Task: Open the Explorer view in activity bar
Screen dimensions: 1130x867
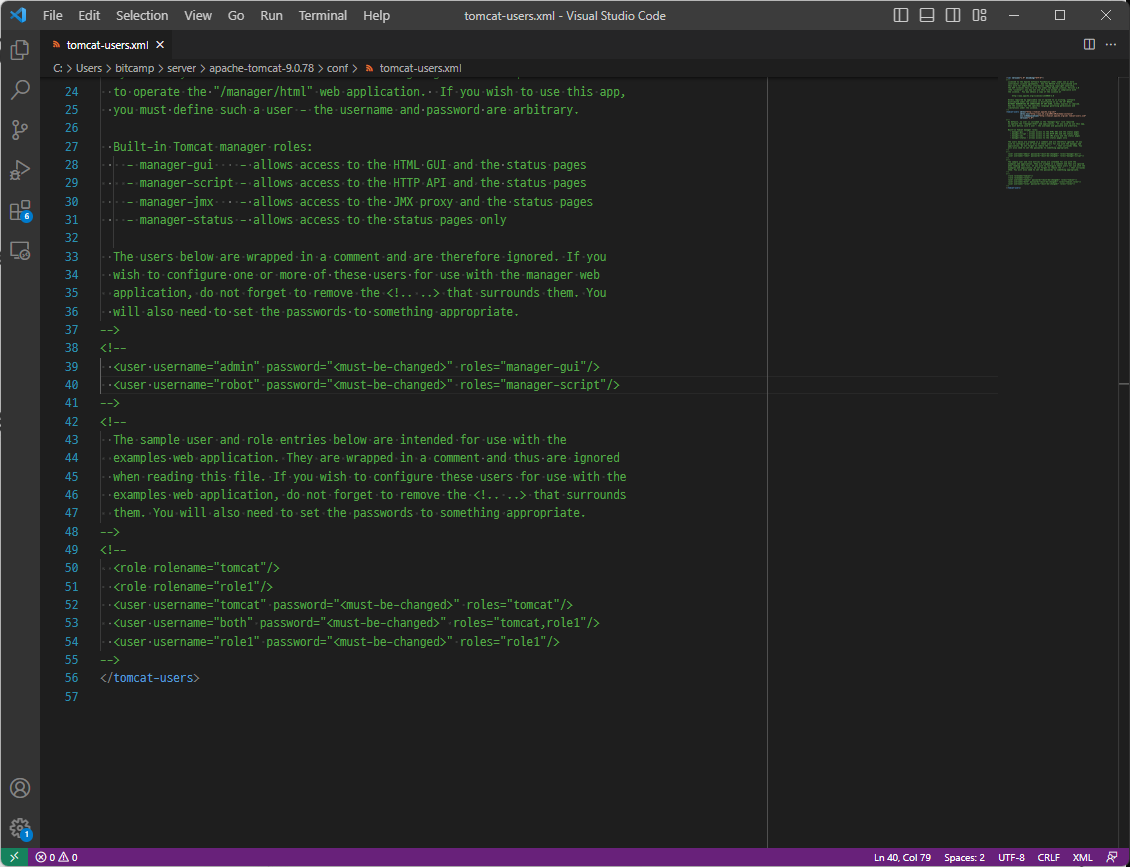Action: 20,50
